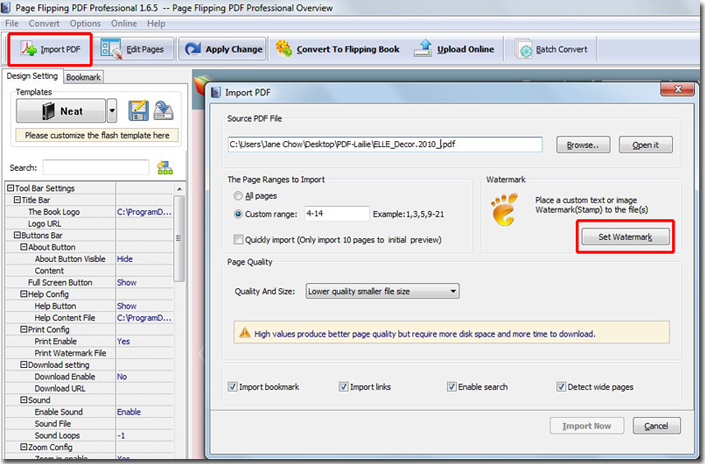Select the Book Logo row
This screenshot has width=705, height=464.
pyautogui.click(x=89, y=212)
